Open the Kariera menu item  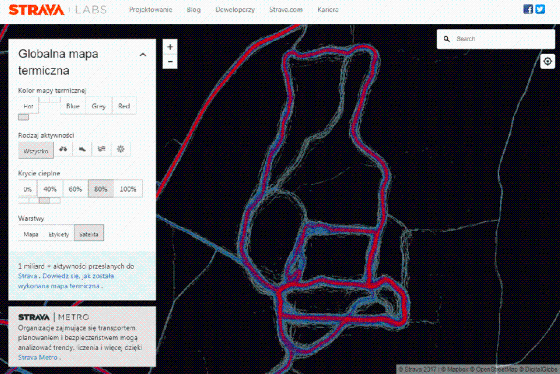pos(328,10)
